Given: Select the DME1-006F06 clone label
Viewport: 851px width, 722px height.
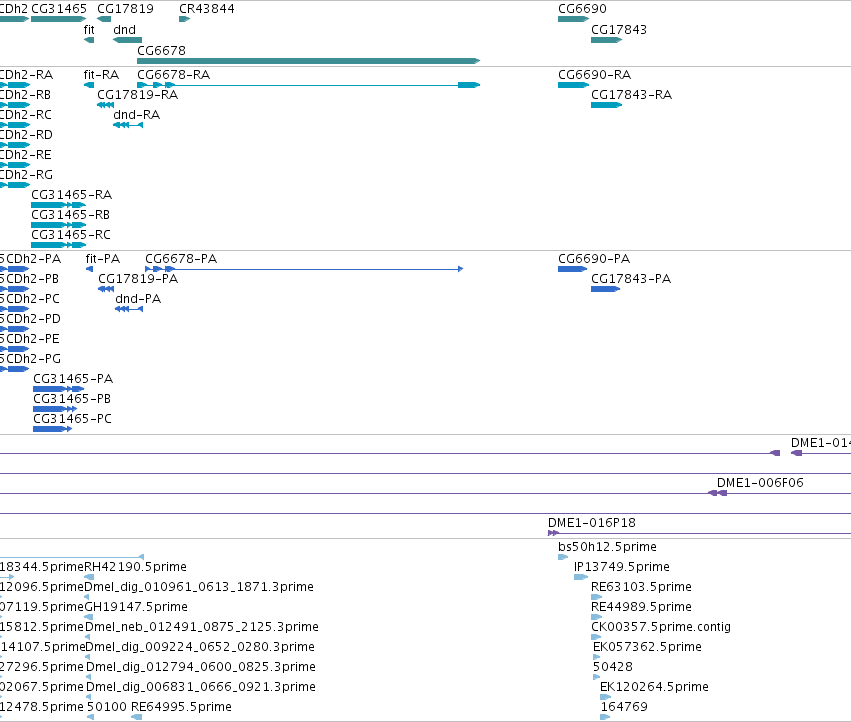Looking at the screenshot, I should (760, 483).
